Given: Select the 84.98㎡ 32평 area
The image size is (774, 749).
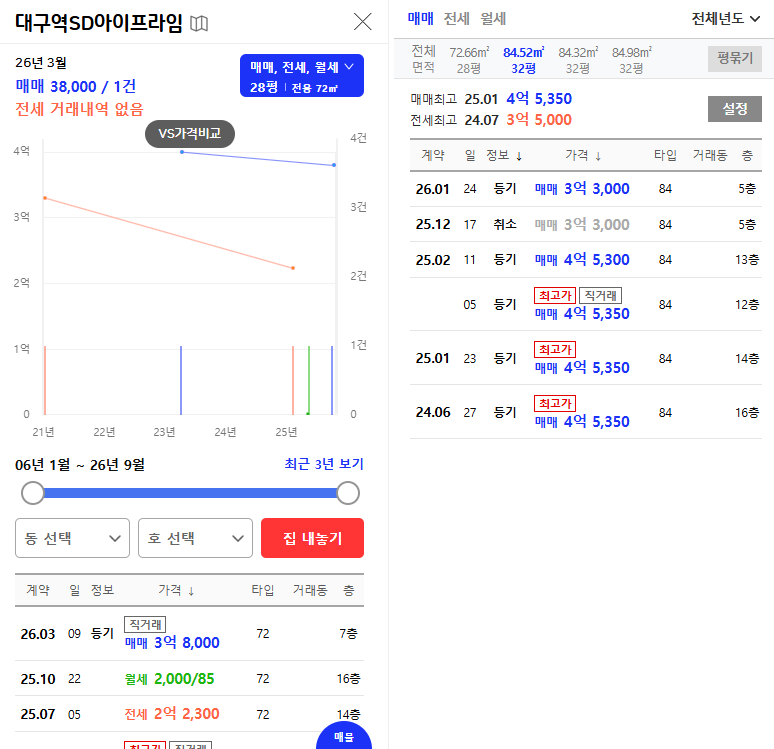Looking at the screenshot, I should [x=631, y=60].
